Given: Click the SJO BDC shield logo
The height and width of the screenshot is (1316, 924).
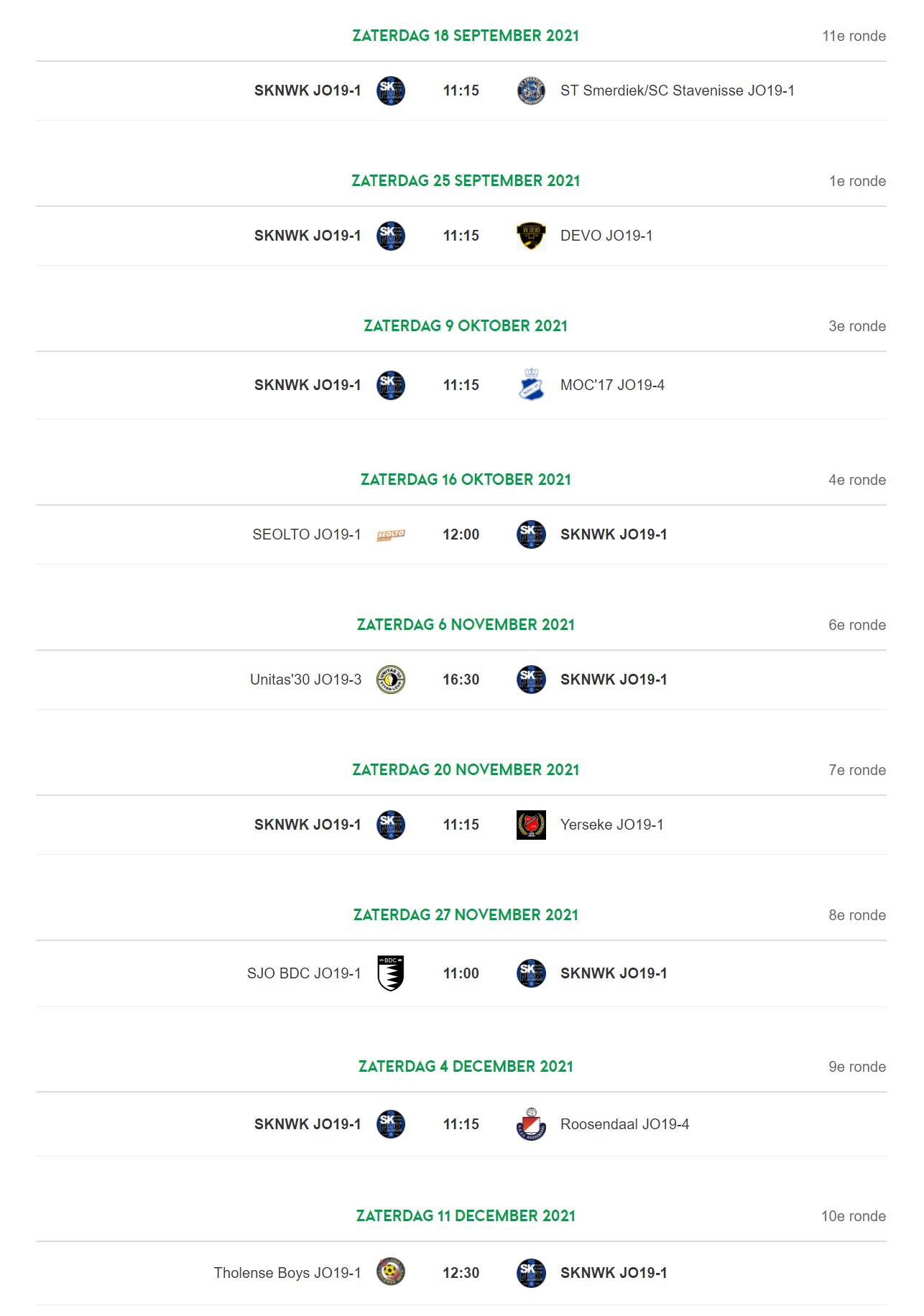Looking at the screenshot, I should pos(391,973).
